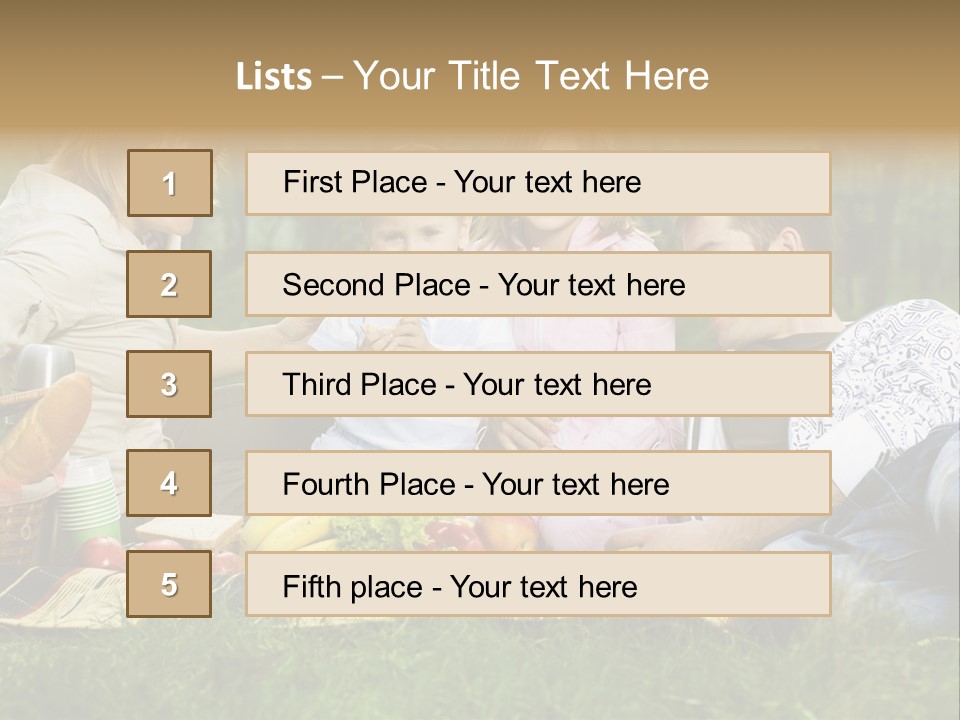Click the number 5 box
This screenshot has height=720, width=960.
(169, 584)
